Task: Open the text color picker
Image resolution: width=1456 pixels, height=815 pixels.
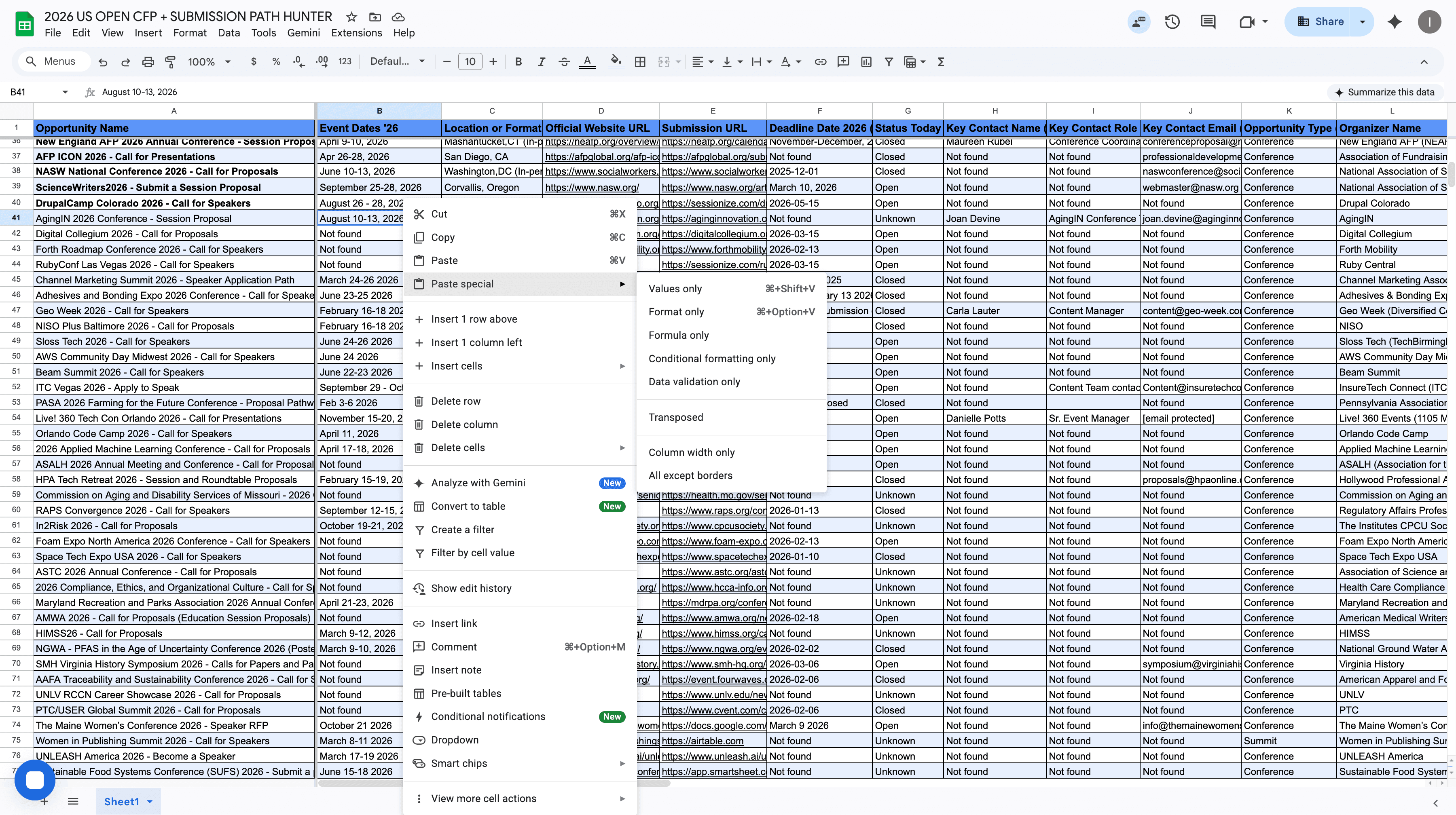Action: pyautogui.click(x=587, y=61)
